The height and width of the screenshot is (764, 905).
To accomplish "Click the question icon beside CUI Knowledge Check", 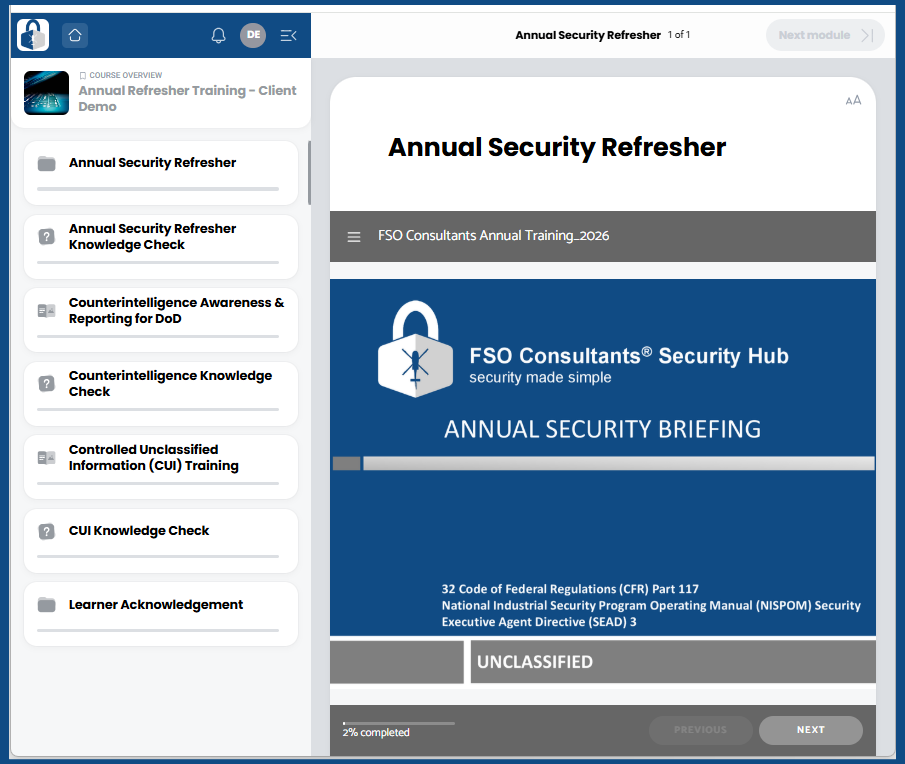I will 46,531.
